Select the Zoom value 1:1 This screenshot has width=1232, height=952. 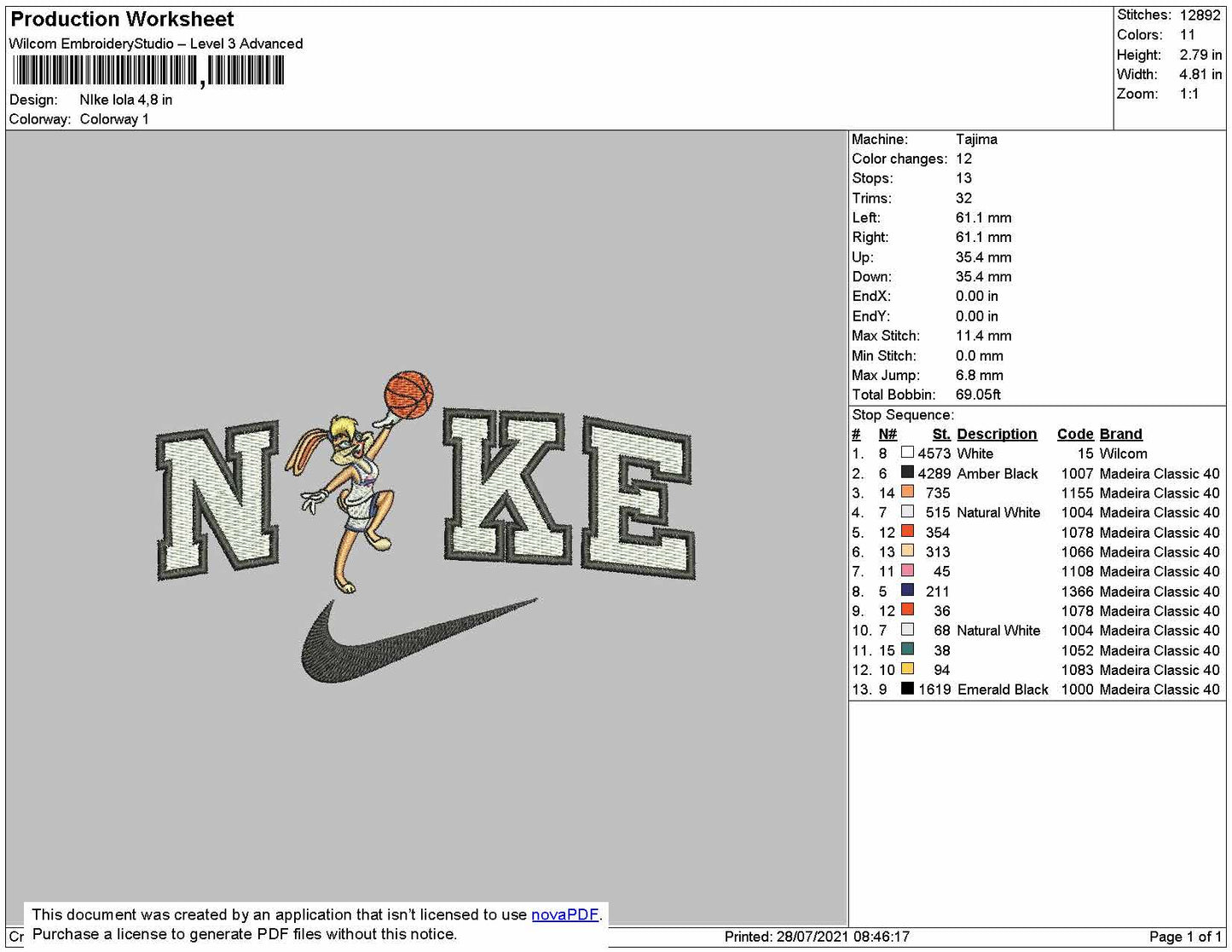(x=1189, y=94)
